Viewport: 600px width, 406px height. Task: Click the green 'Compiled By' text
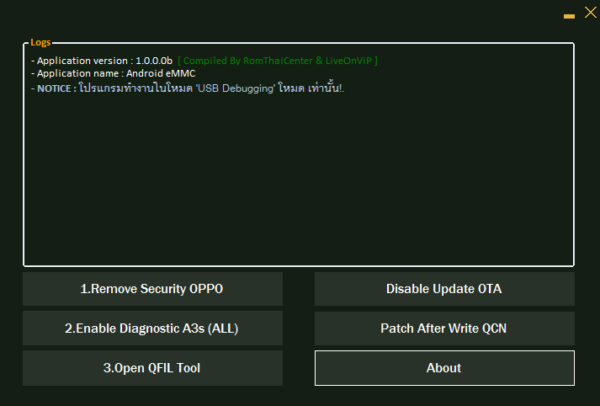(x=212, y=60)
